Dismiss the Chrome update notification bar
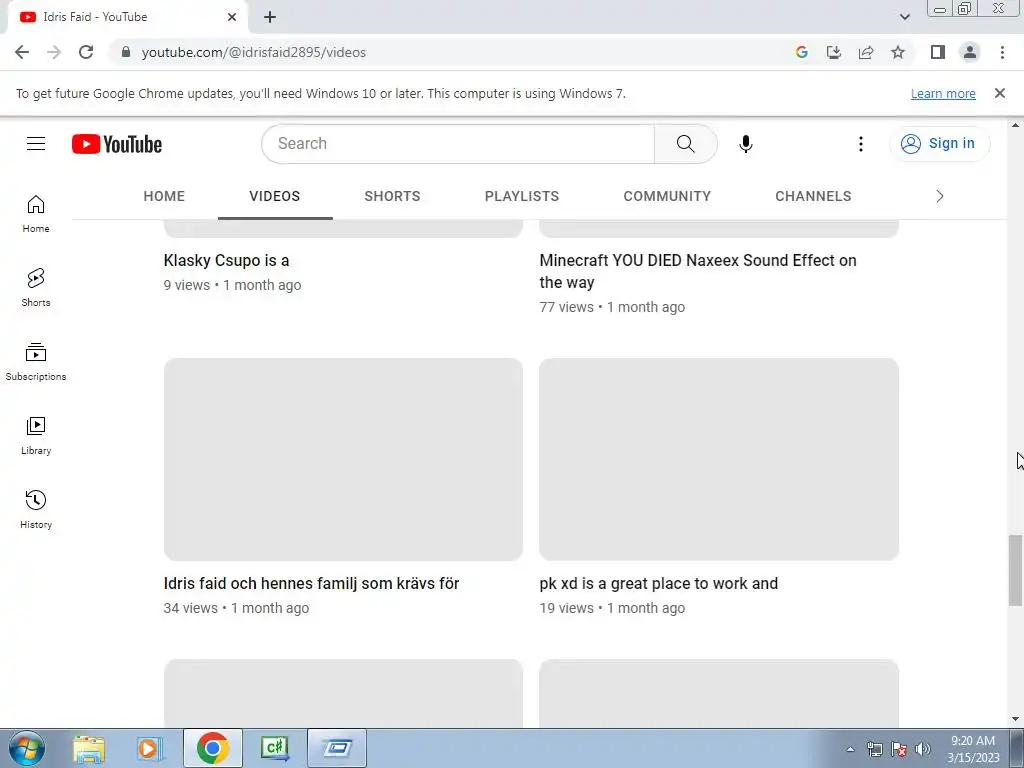The image size is (1024, 768). pos(999,93)
